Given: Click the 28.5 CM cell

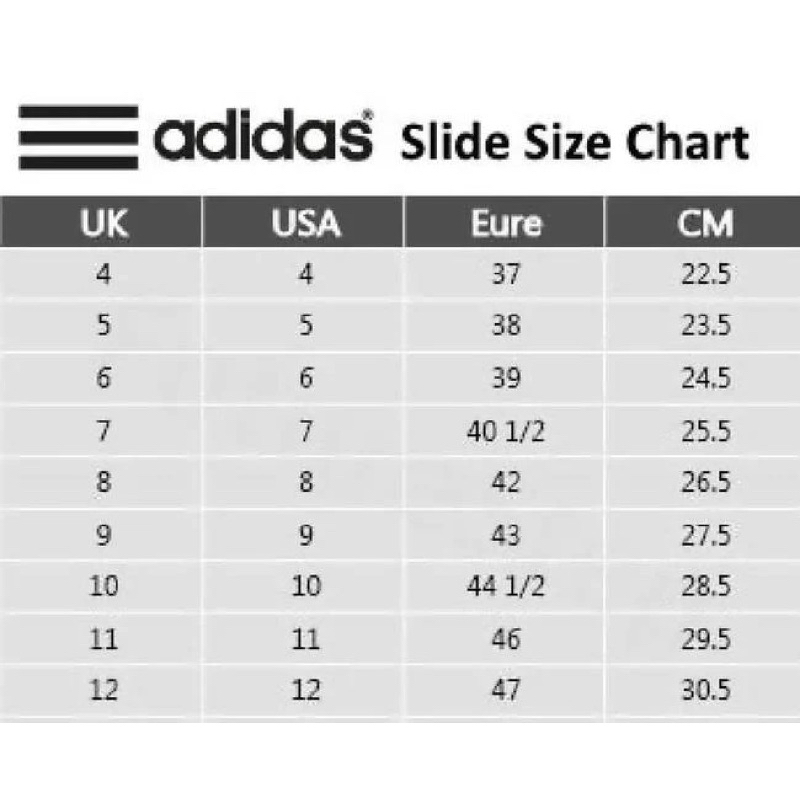Looking at the screenshot, I should point(703,586).
